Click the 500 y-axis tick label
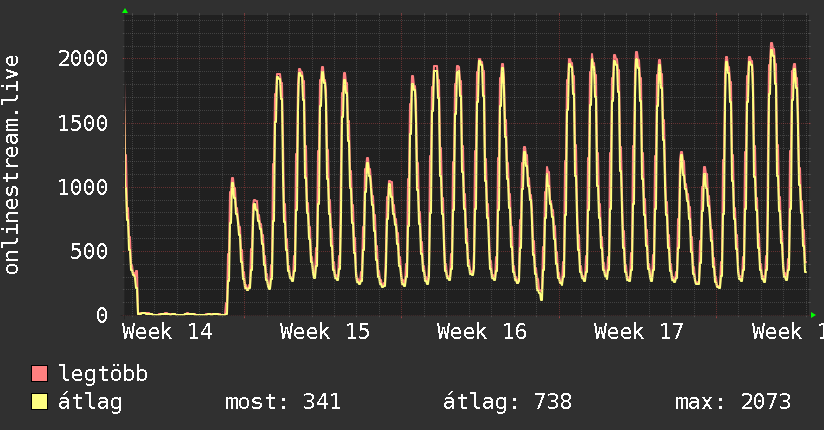The image size is (824, 430). (x=89, y=251)
